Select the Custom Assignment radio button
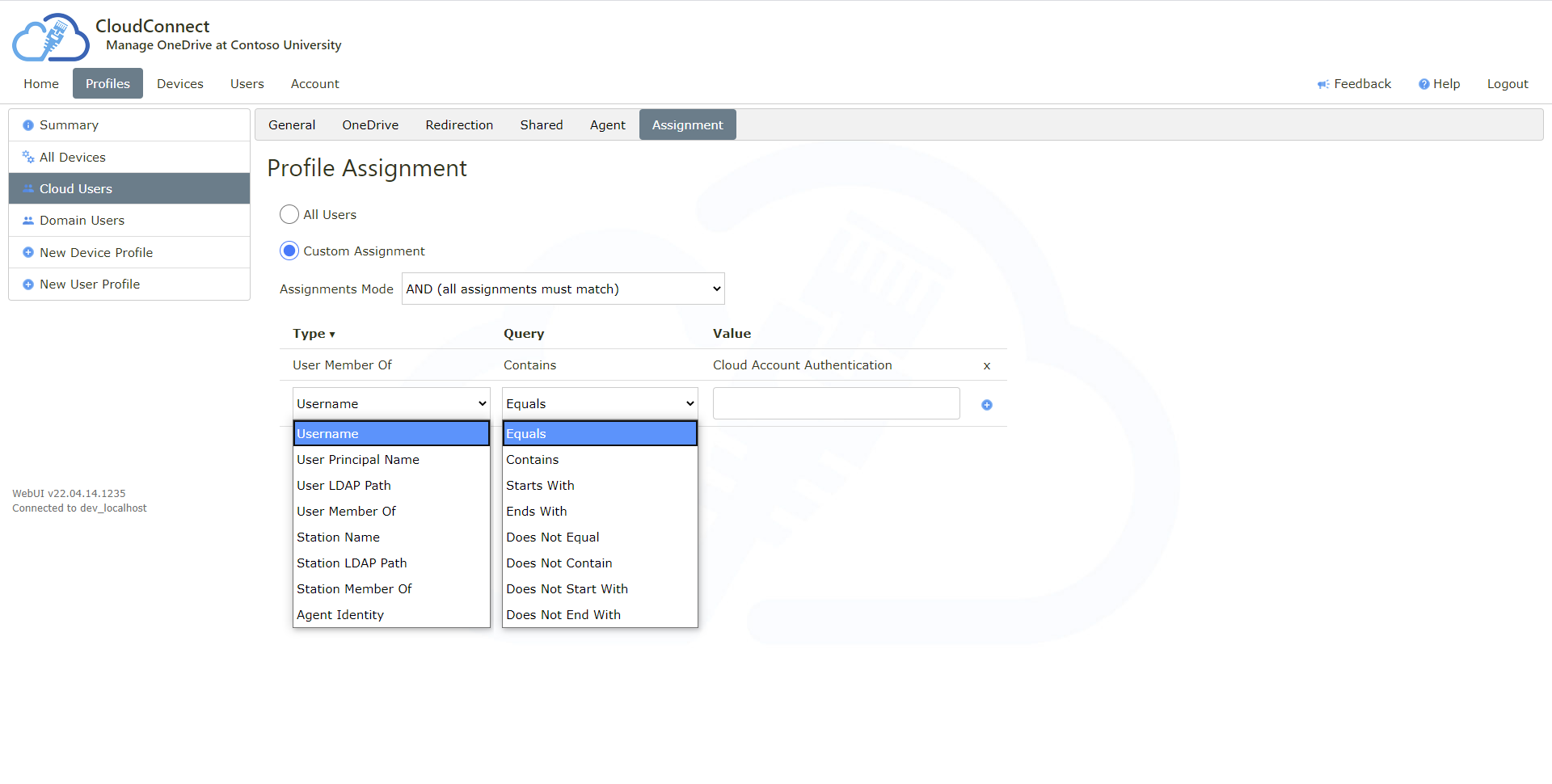1552x784 pixels. (289, 251)
